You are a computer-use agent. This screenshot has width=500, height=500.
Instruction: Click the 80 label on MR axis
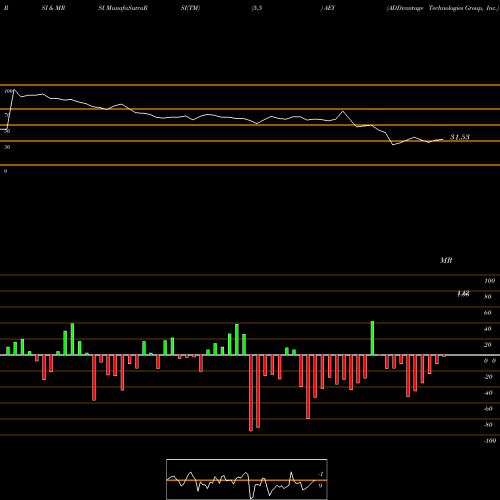[487, 297]
